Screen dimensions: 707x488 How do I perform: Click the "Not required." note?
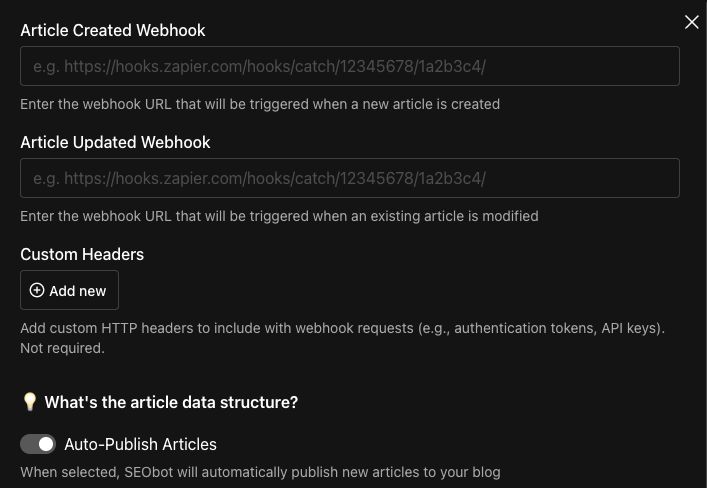click(62, 348)
